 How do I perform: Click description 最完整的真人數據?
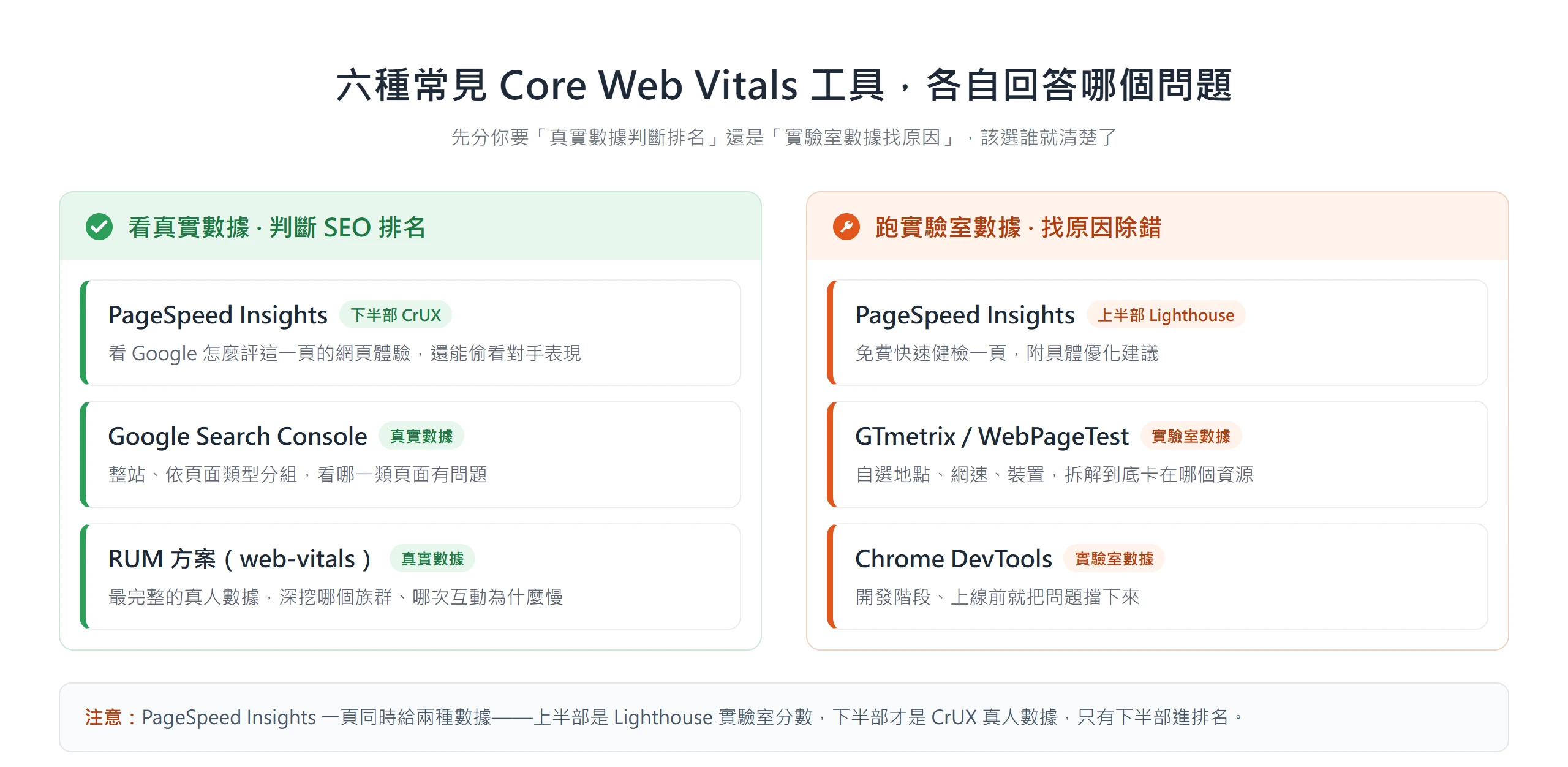(x=336, y=597)
